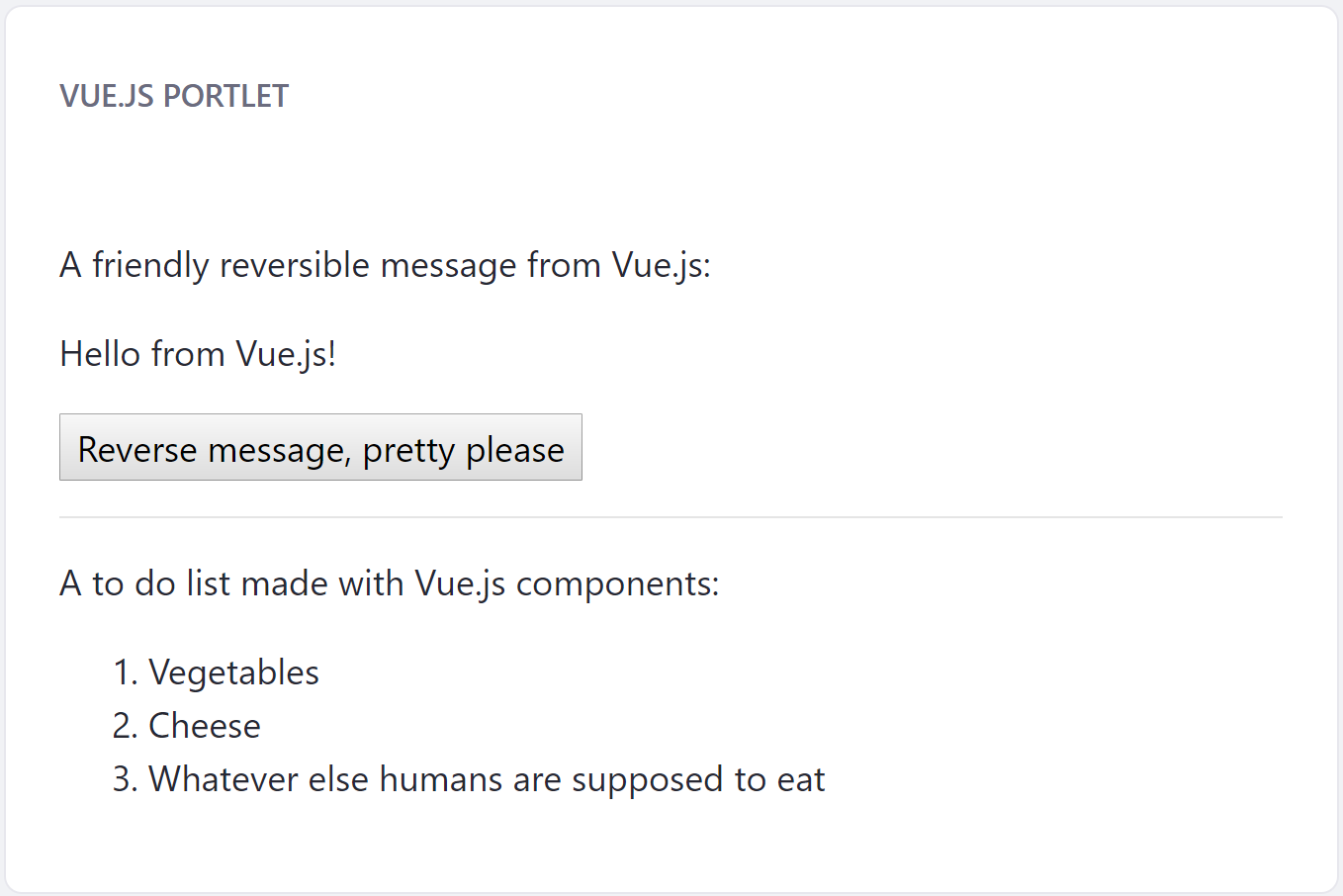Click the word components in the list intro
The image size is (1343, 896).
[617, 583]
